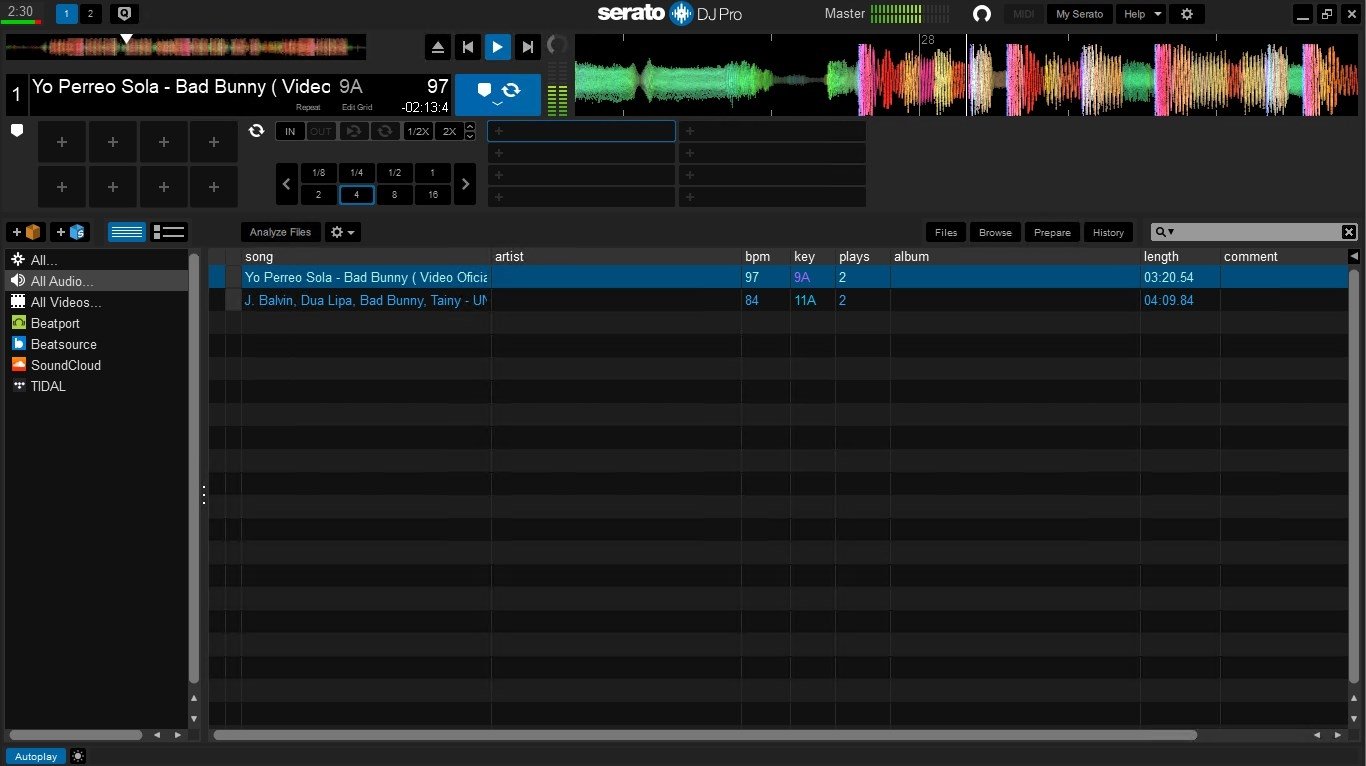Click the Autoplay settings sun icon

point(78,756)
